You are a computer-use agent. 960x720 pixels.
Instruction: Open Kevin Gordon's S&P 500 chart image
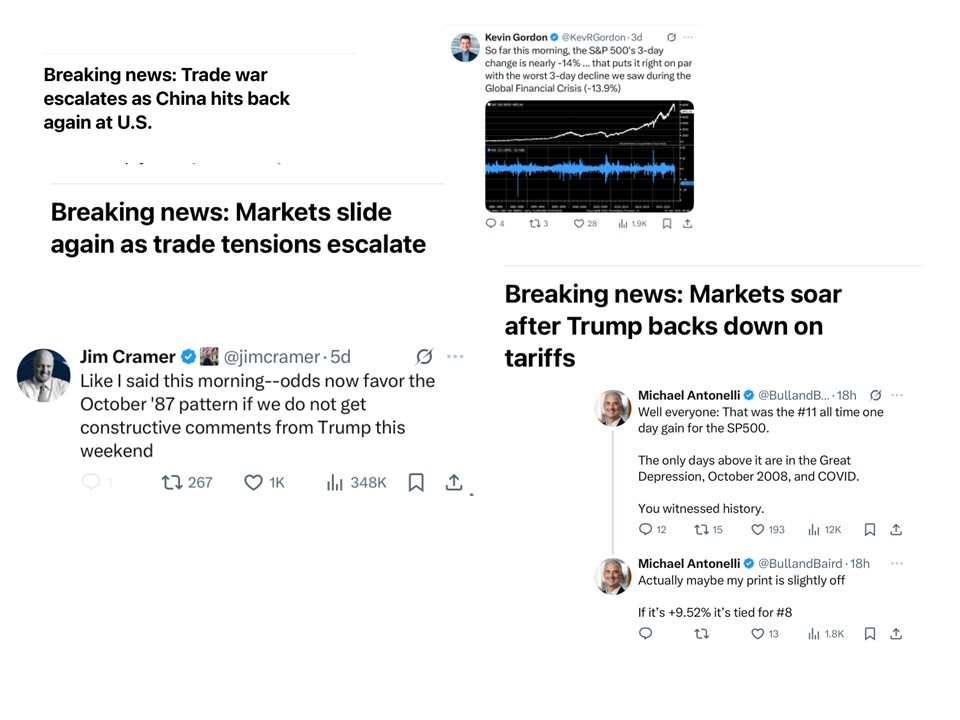(x=589, y=155)
